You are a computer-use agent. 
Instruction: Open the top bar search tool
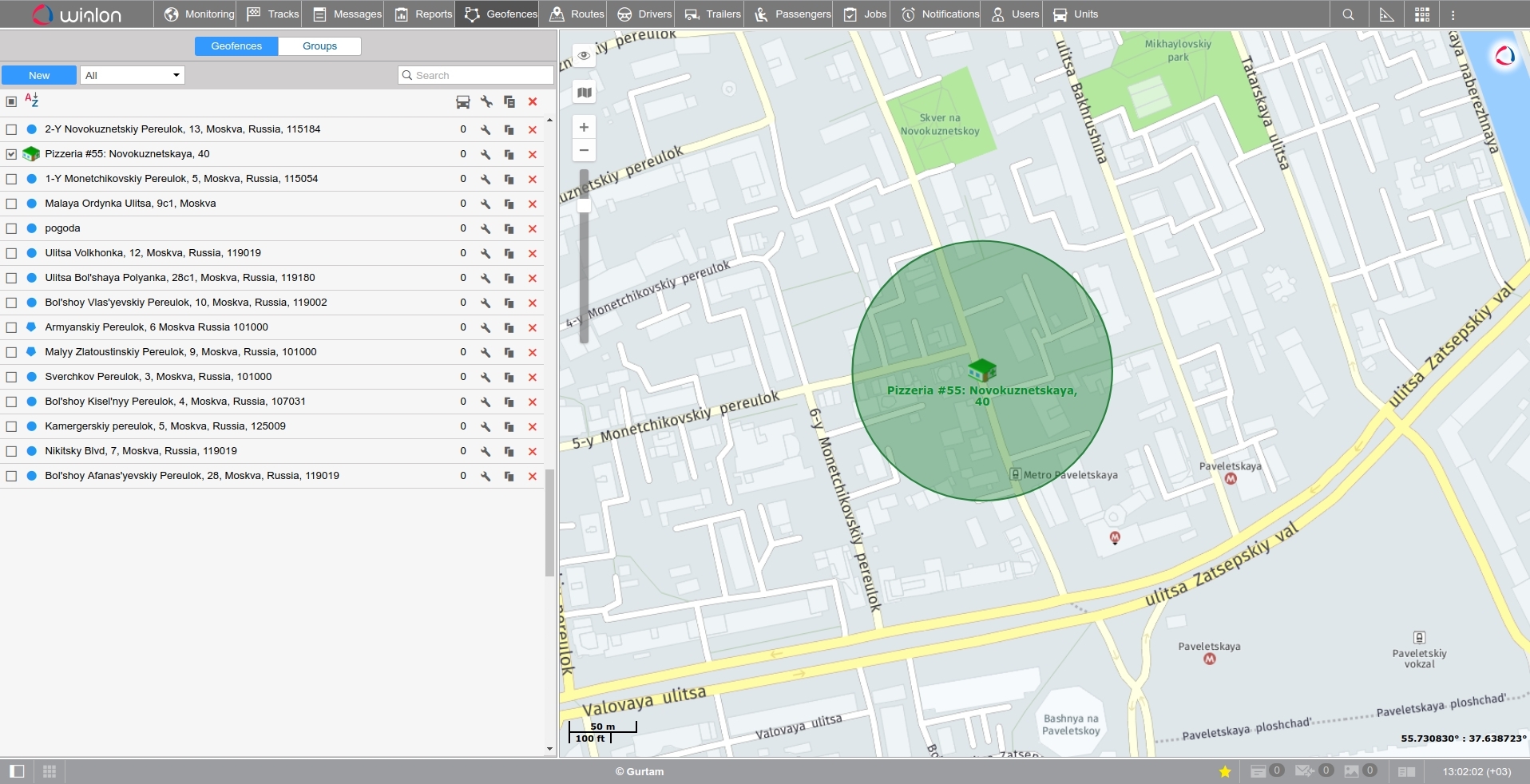(x=1348, y=14)
